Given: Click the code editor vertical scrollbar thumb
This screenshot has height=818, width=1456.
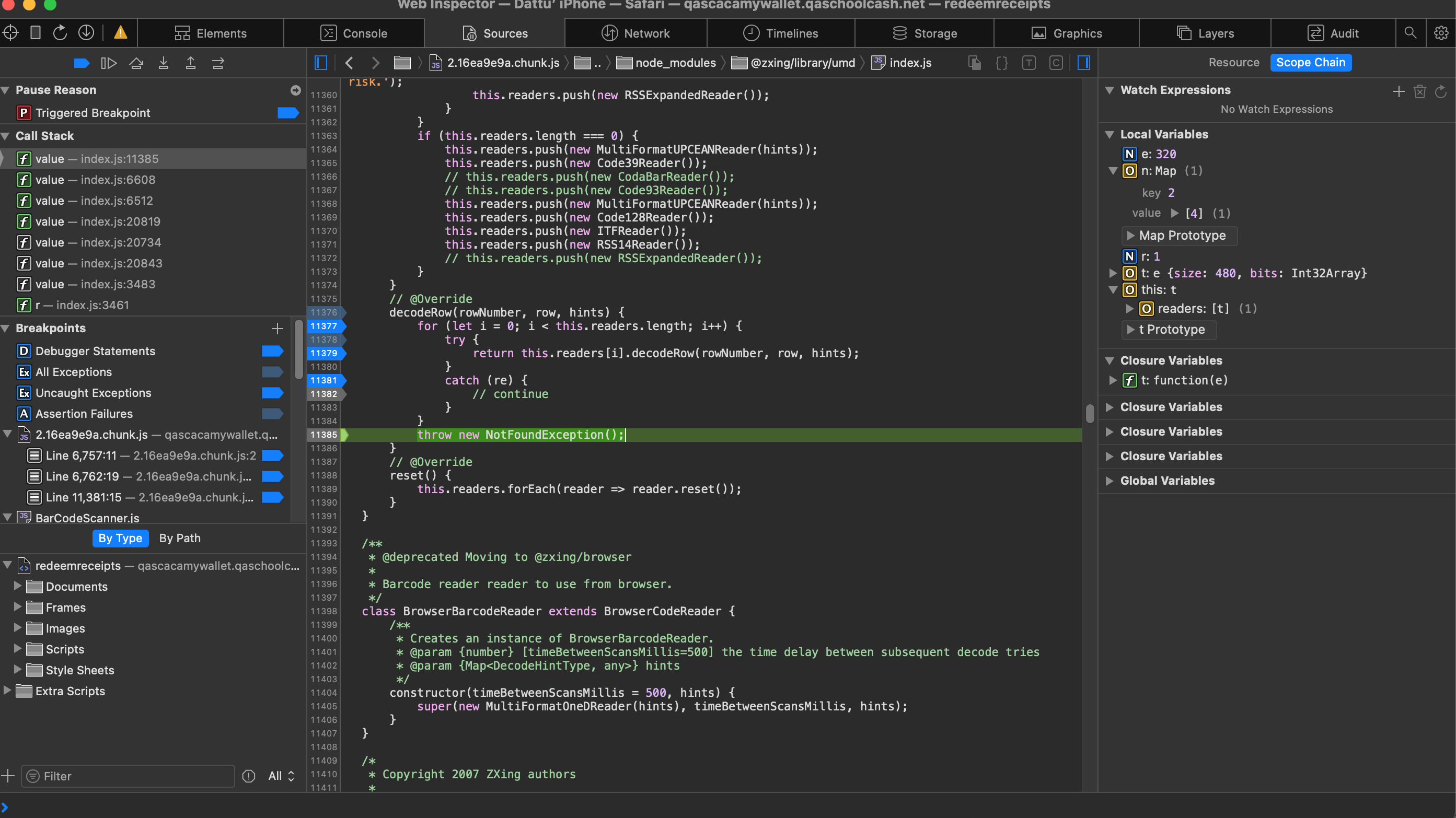Looking at the screenshot, I should pos(1090,413).
